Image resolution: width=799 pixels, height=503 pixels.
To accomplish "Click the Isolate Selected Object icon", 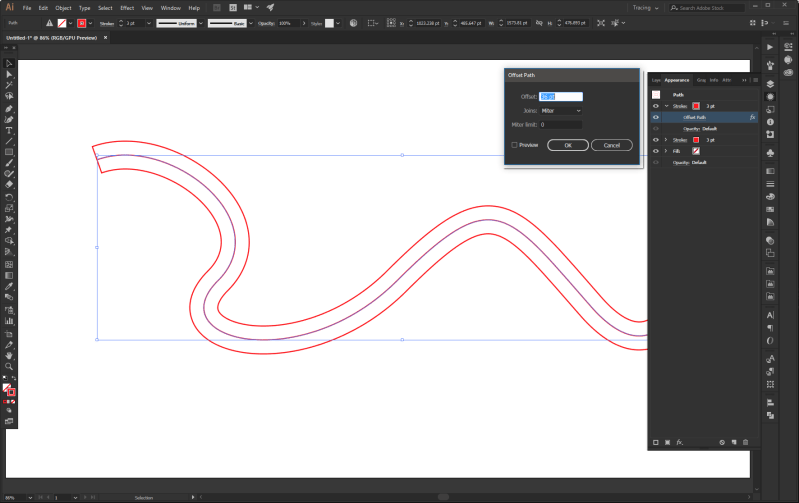I will coord(601,23).
